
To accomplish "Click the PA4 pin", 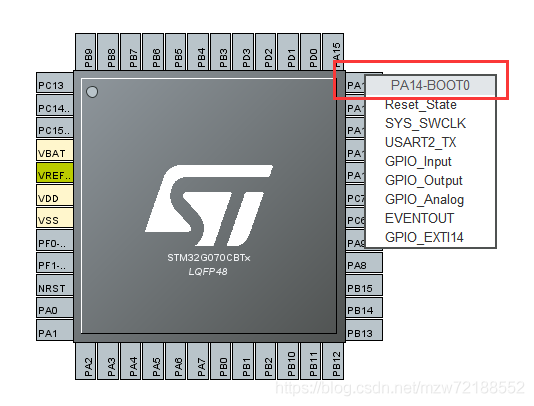I will pyautogui.click(x=131, y=361).
